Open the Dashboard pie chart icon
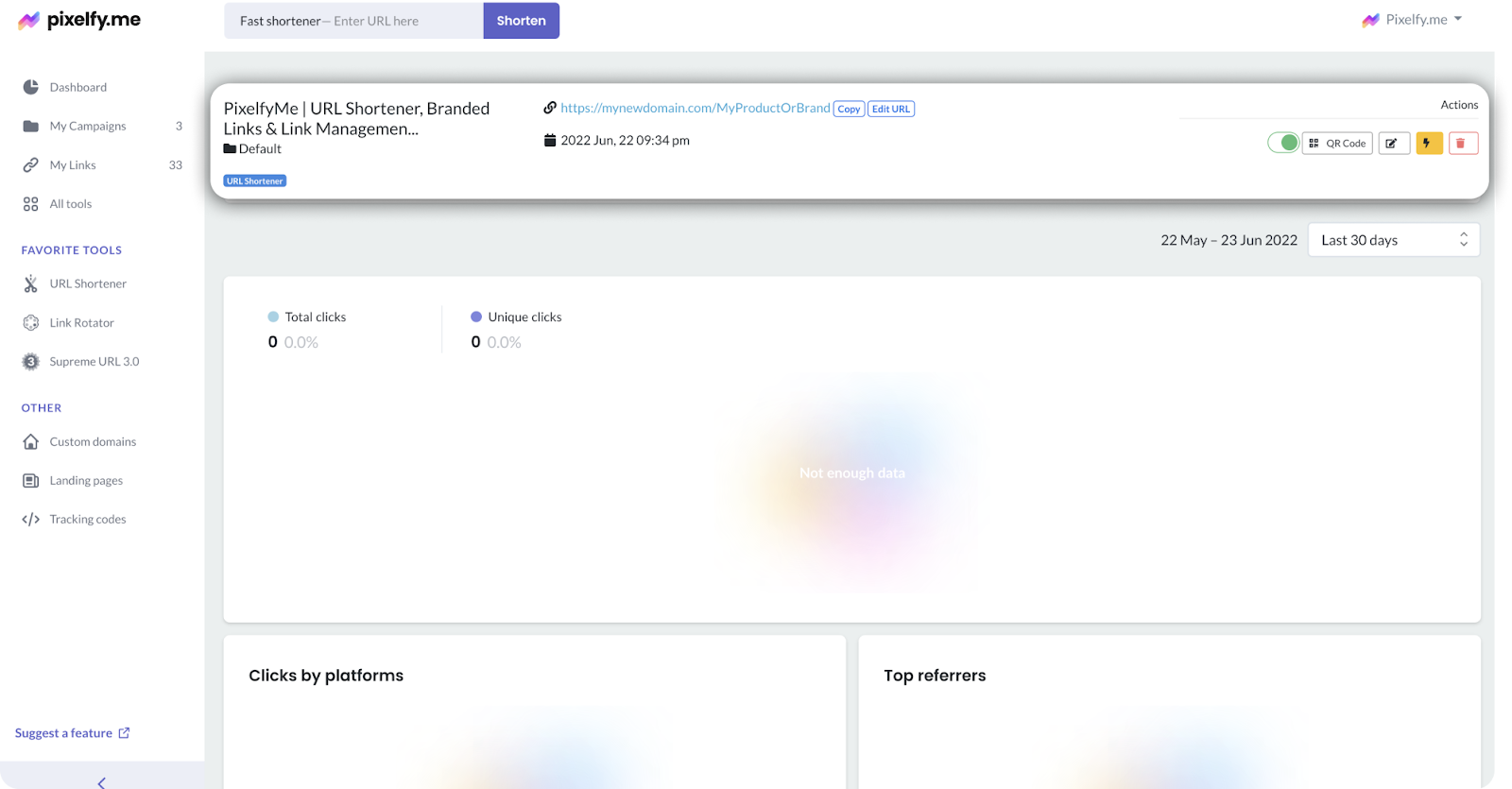This screenshot has width=1512, height=789. pos(31,87)
